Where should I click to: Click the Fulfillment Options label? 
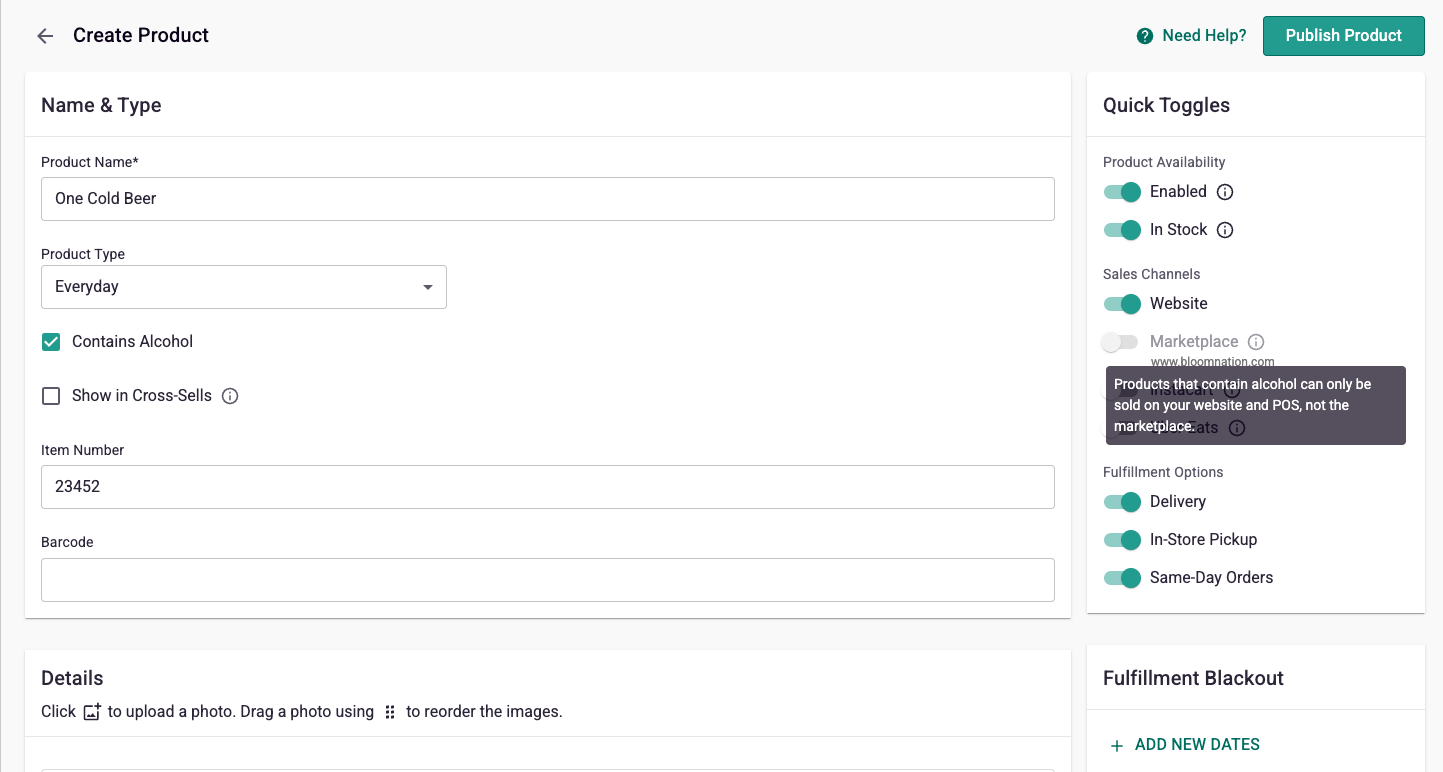pos(1163,472)
